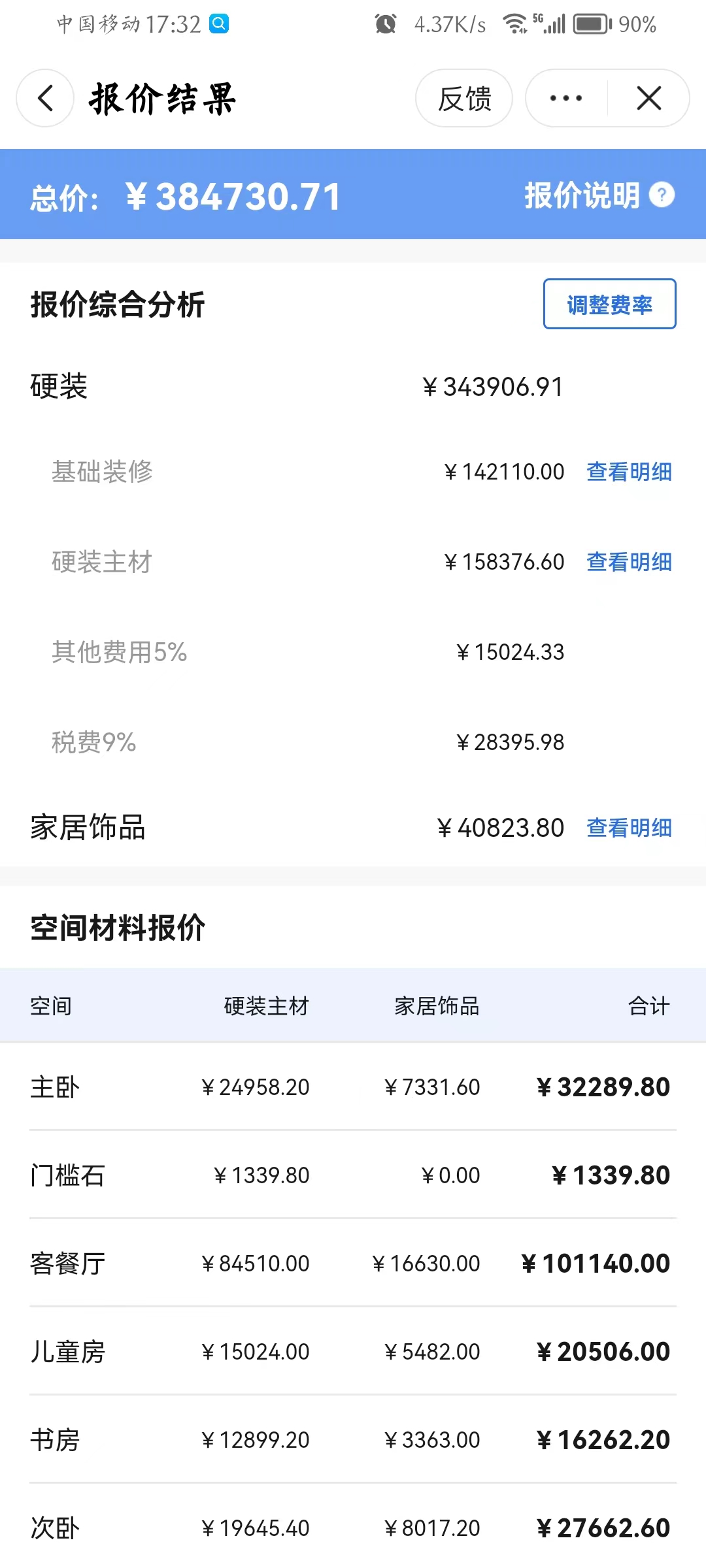View details for 家居饰品

click(629, 828)
